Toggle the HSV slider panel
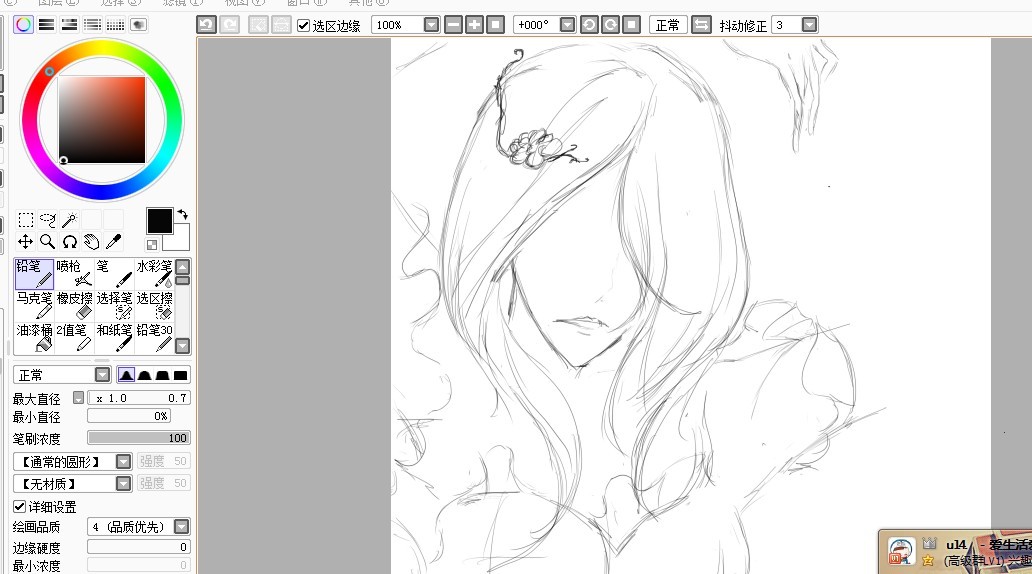1032x574 pixels. coord(69,25)
